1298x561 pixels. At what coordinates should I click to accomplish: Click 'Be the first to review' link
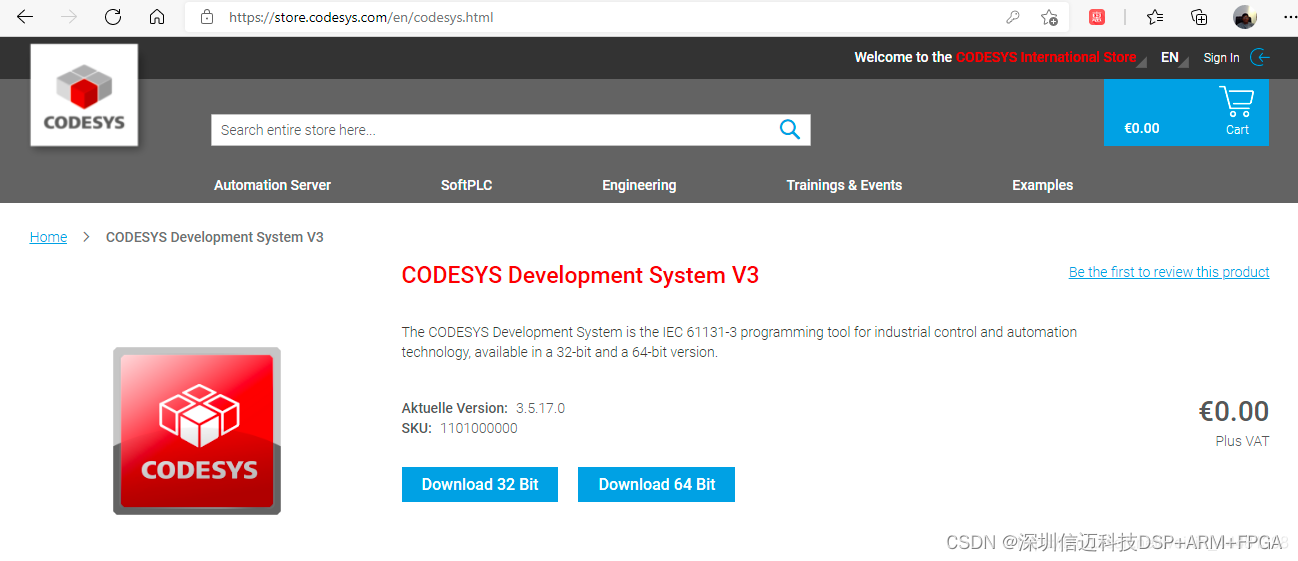click(x=1168, y=272)
